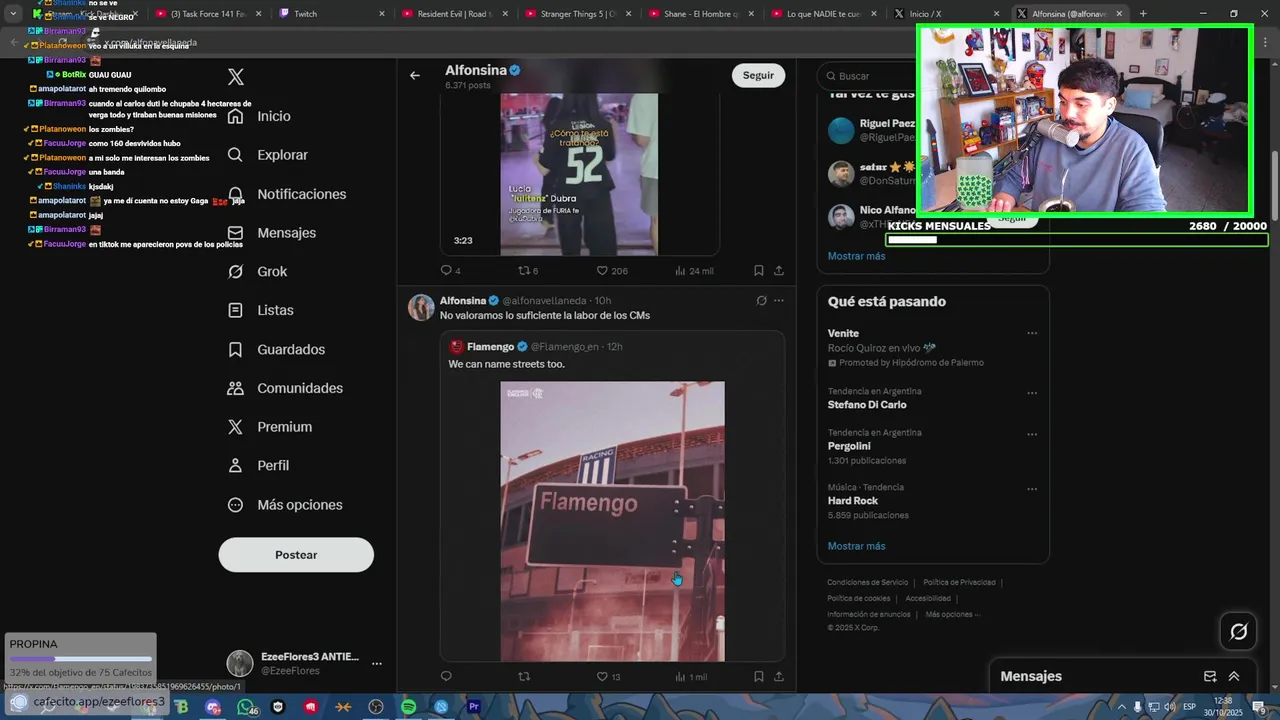Like the video post with 206 likes

pyautogui.click(x=612, y=271)
